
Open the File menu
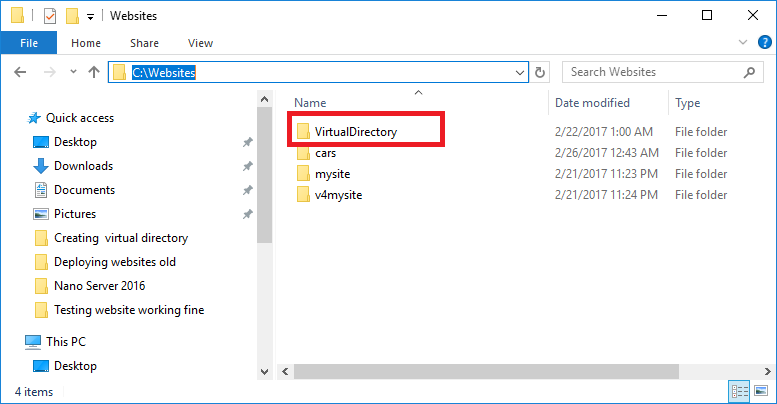(30, 43)
